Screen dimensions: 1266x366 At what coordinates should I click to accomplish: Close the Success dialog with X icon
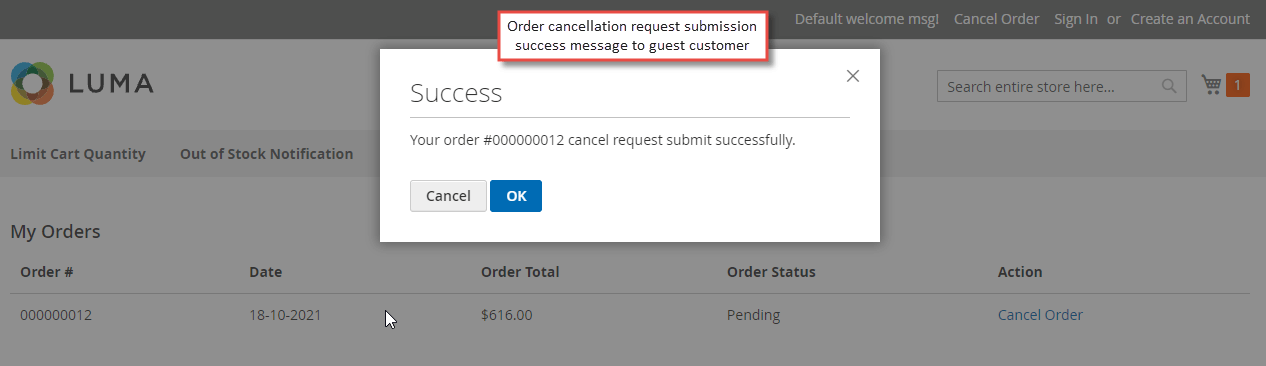(x=853, y=76)
